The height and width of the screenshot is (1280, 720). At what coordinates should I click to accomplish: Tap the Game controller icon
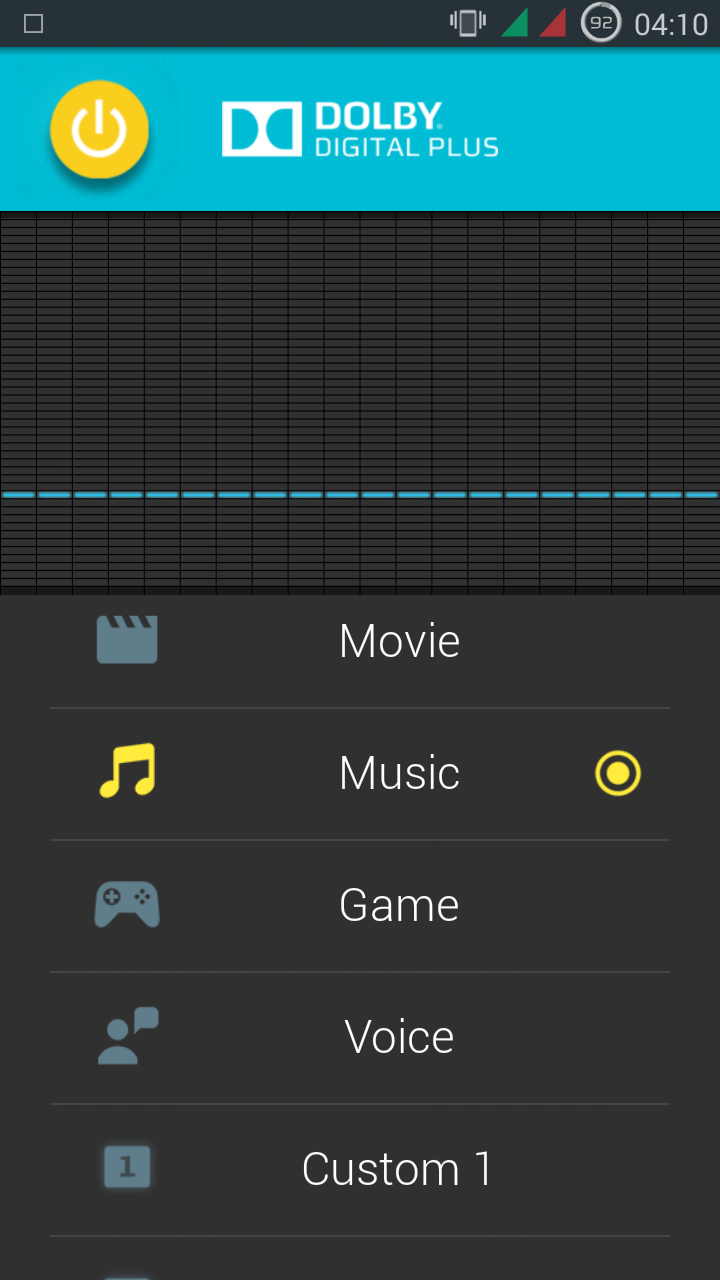127,904
